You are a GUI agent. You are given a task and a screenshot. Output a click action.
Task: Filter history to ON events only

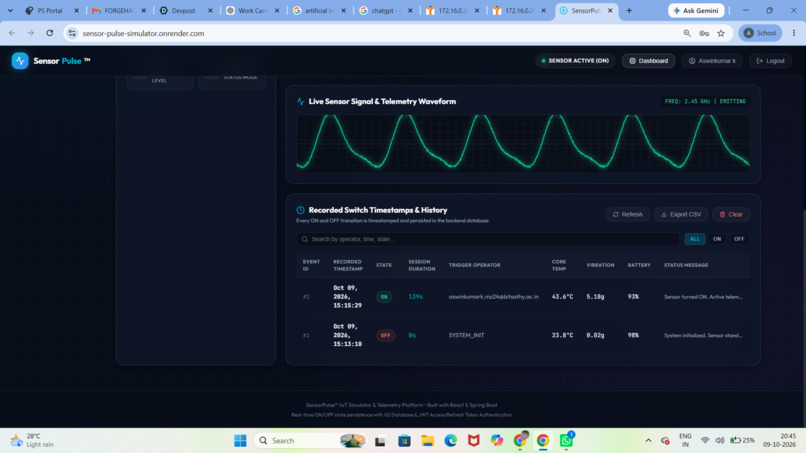(x=717, y=239)
